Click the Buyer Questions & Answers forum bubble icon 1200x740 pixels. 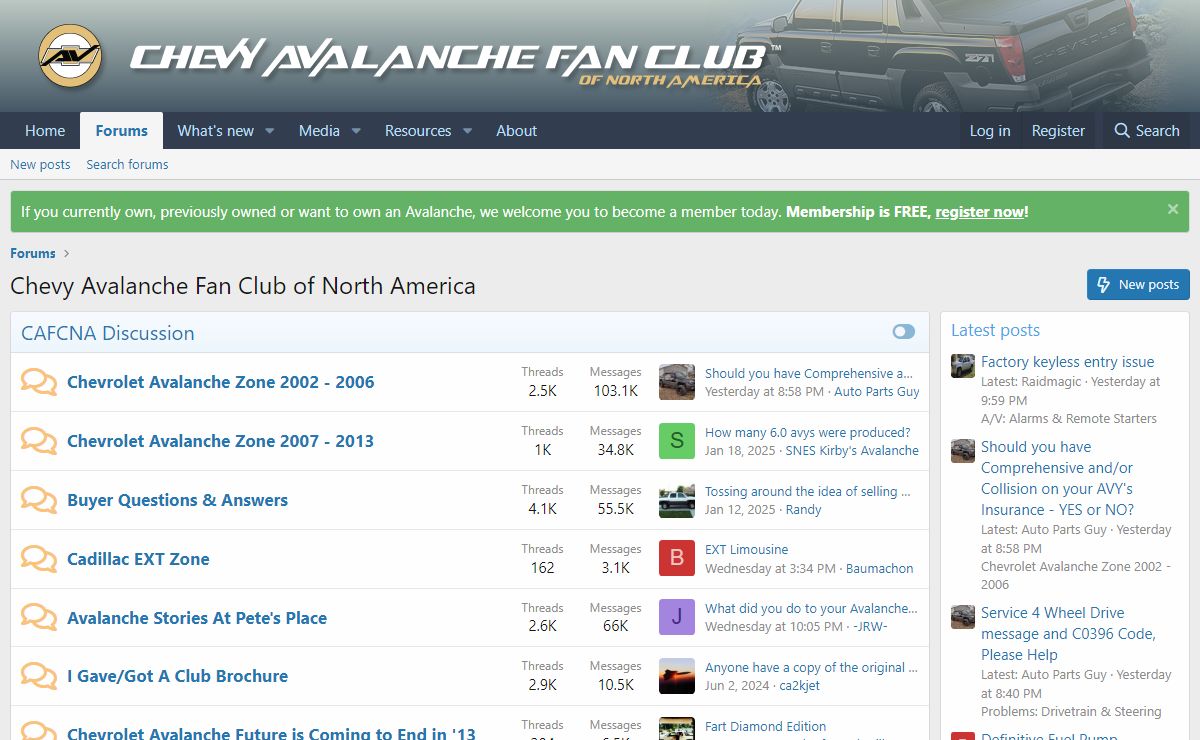tap(39, 500)
